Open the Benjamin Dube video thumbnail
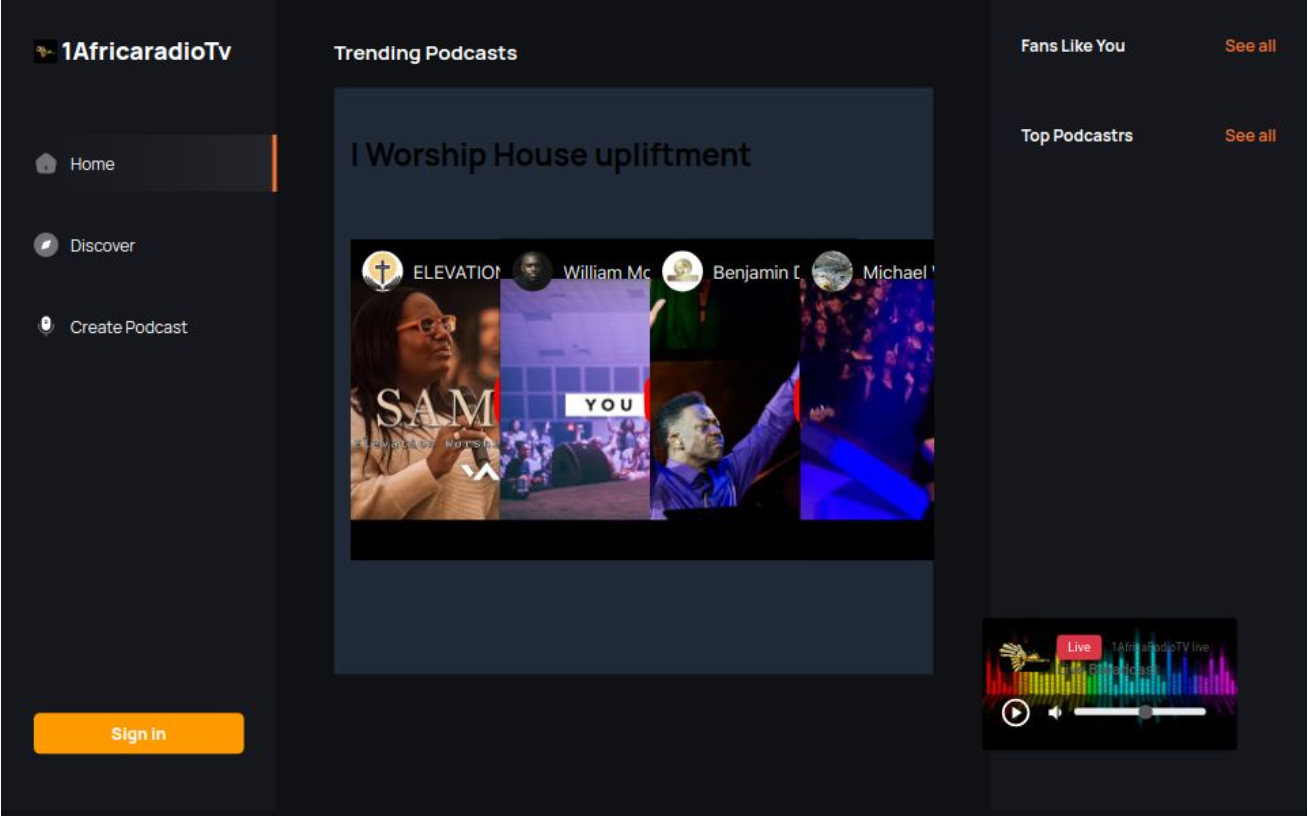 725,399
